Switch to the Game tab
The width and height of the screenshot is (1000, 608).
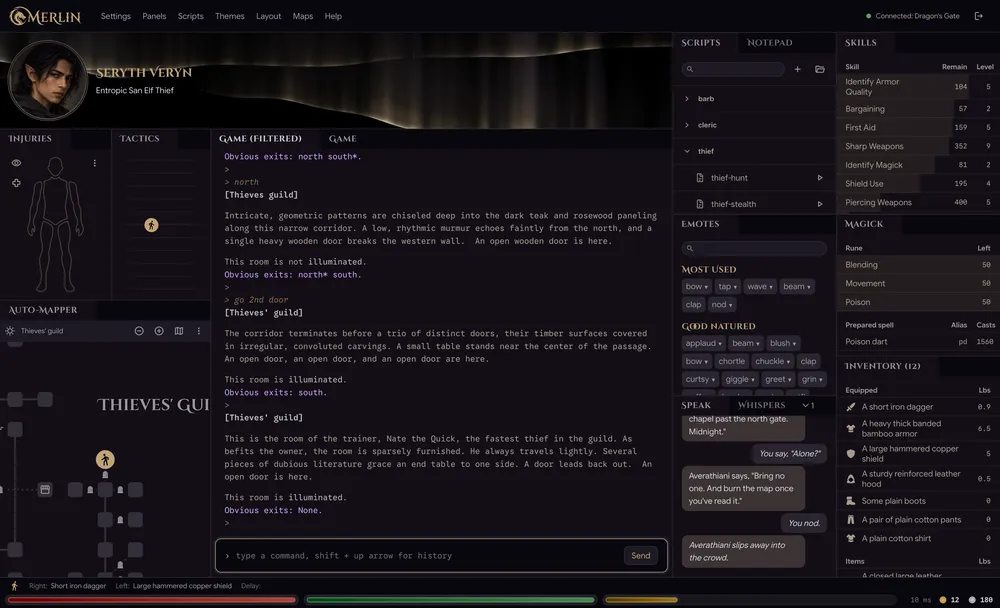tap(342, 138)
